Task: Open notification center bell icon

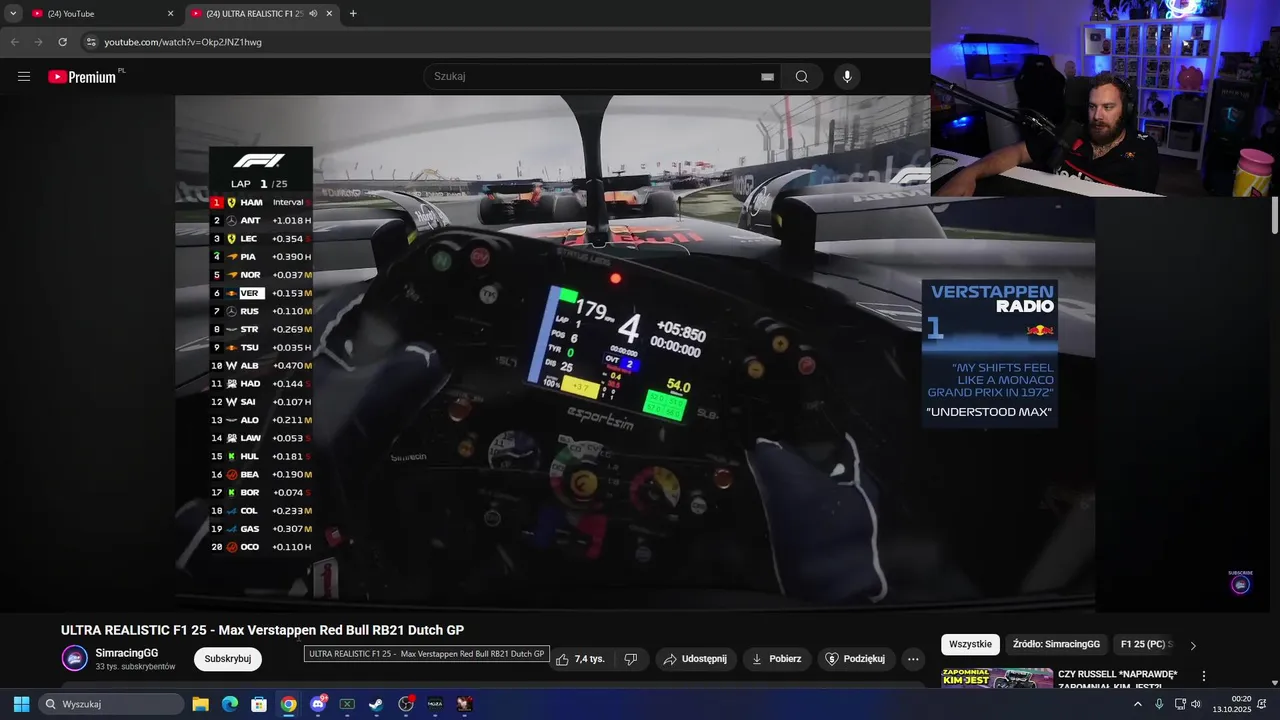Action: tap(1261, 704)
